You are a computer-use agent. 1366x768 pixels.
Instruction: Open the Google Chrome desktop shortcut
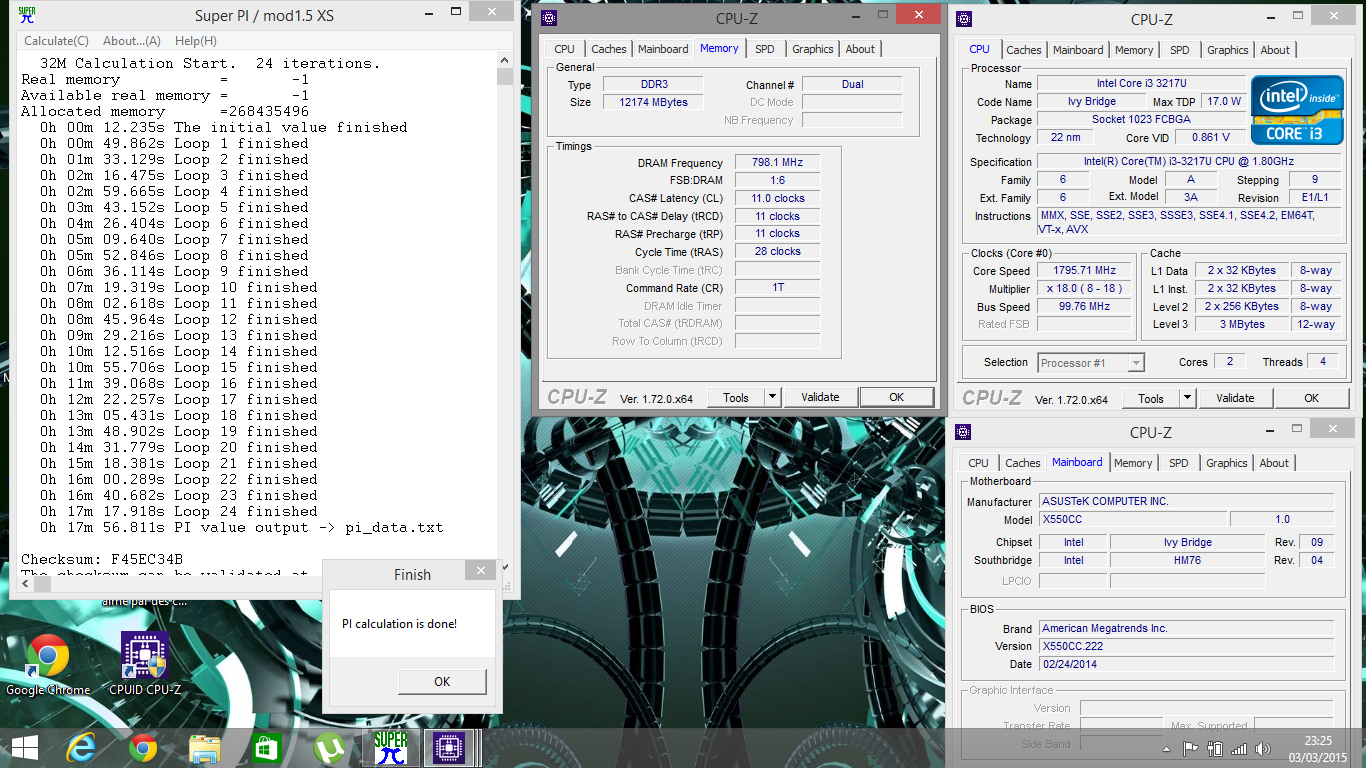click(48, 665)
